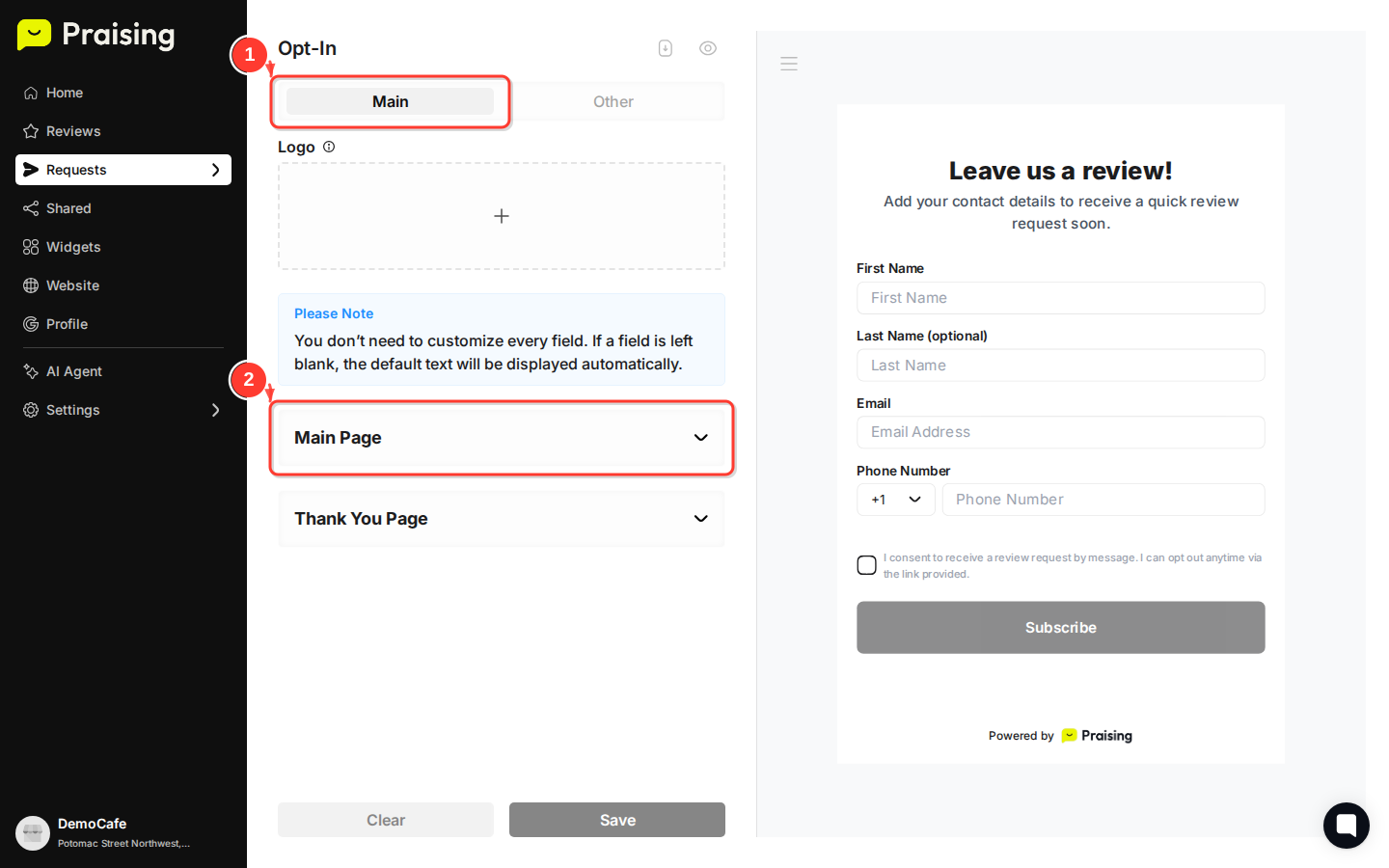This screenshot has width=1389, height=868.
Task: Open Settings from the sidebar menu
Action: (x=72, y=409)
